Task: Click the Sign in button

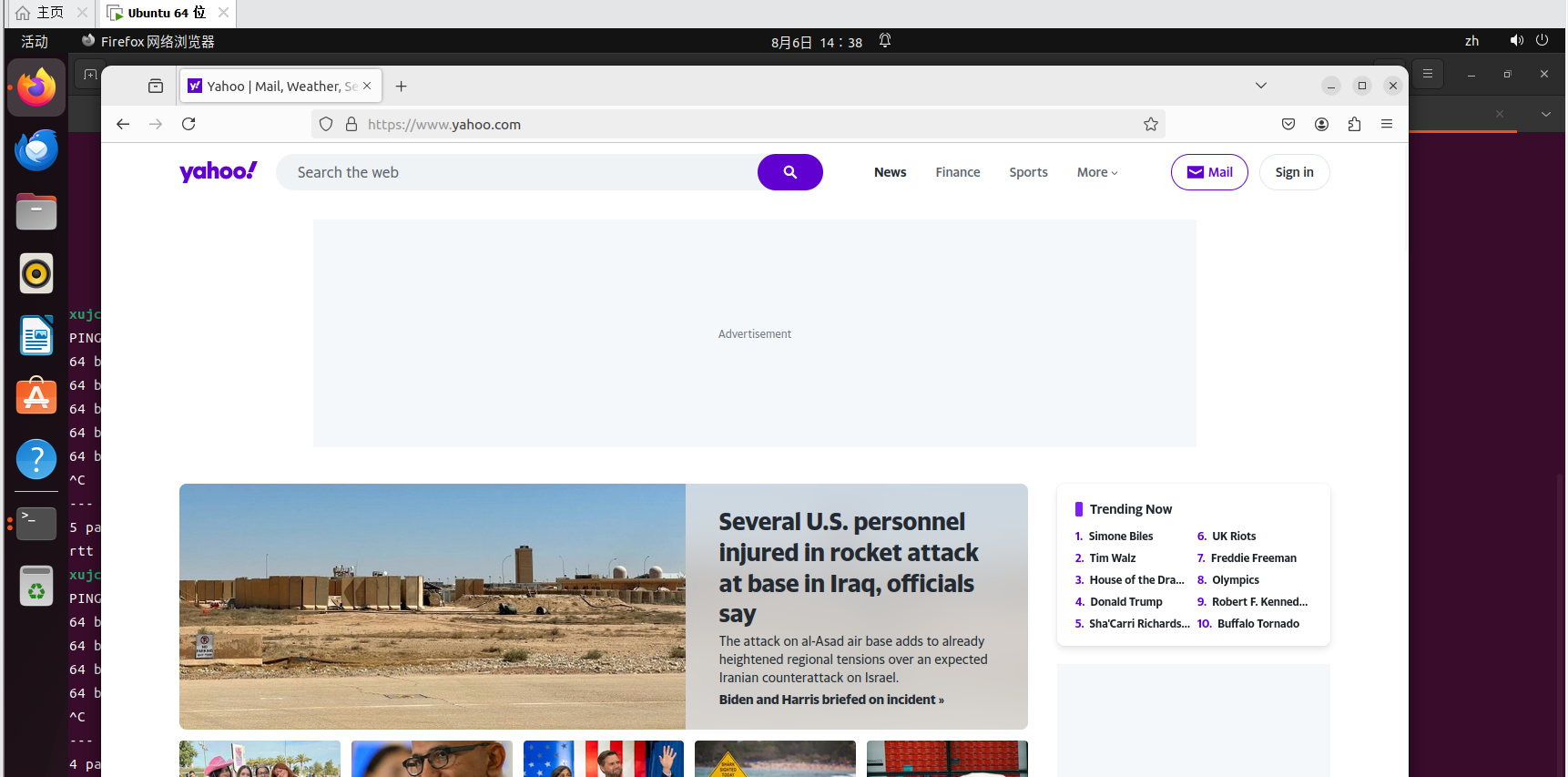Action: coord(1294,172)
